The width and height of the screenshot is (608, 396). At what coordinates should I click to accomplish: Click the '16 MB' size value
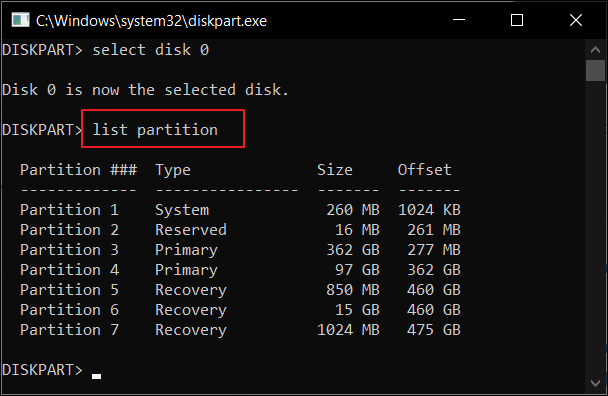coord(358,230)
